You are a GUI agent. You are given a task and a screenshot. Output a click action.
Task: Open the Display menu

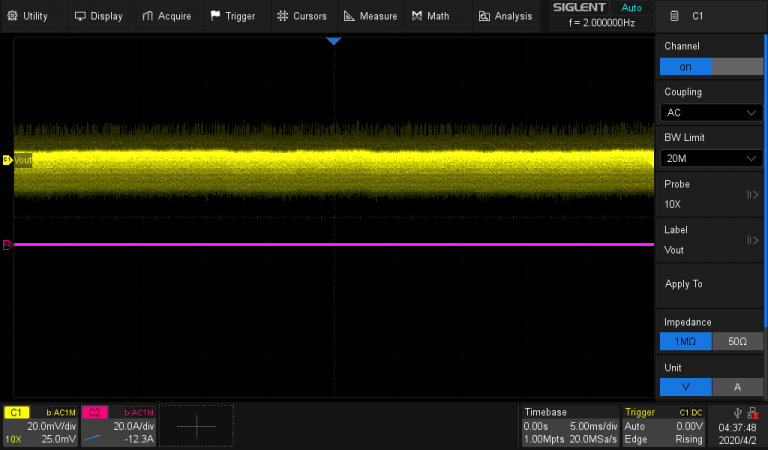tap(98, 16)
